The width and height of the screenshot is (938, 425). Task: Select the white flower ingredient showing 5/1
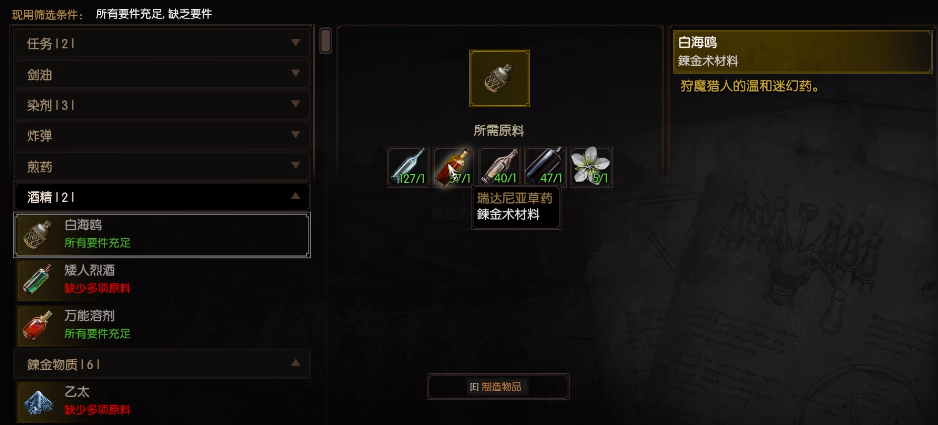(x=591, y=167)
